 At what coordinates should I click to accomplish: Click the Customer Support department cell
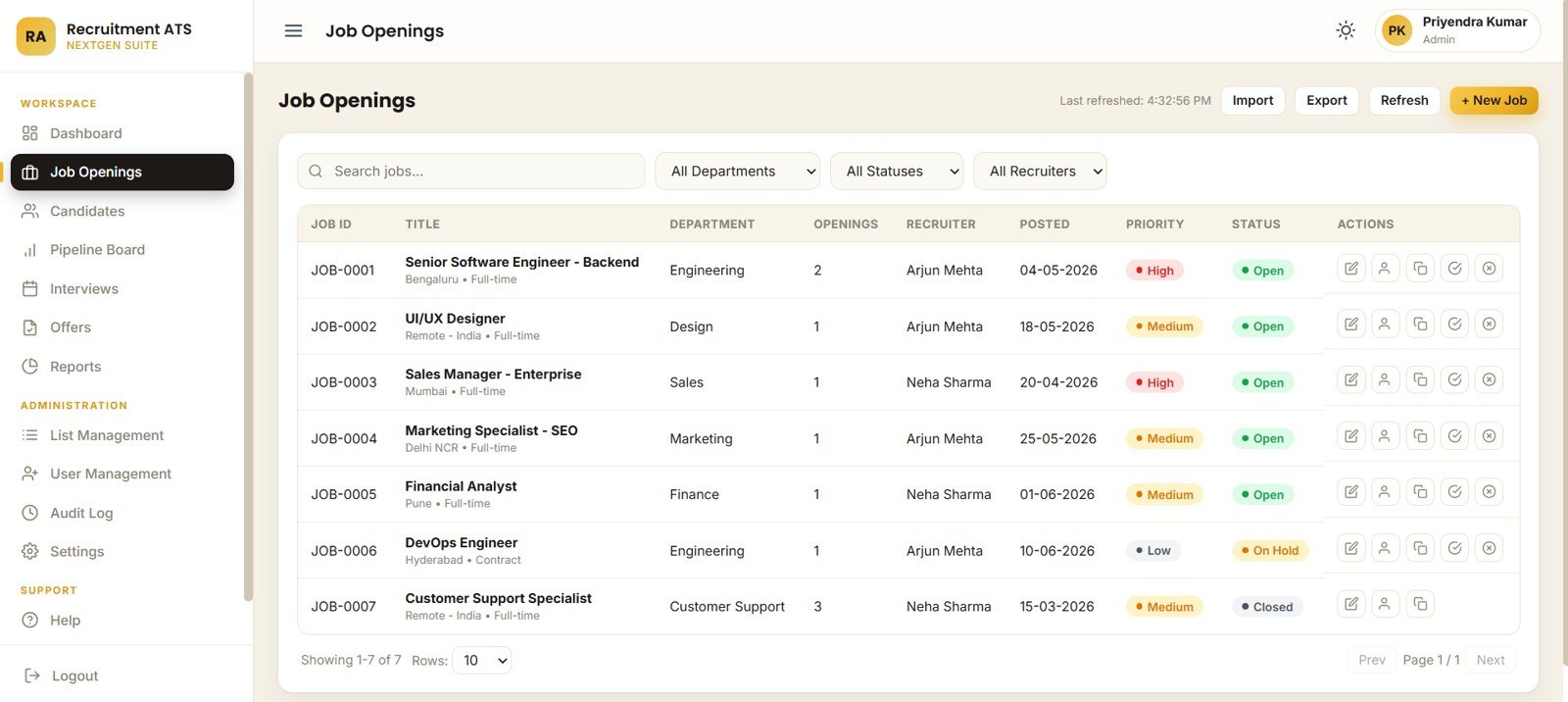727,607
